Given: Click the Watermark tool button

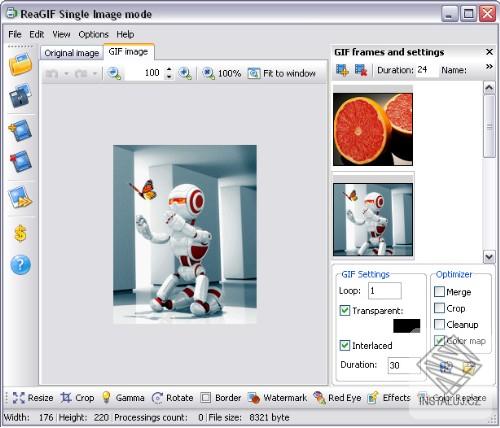Looking at the screenshot, I should pyautogui.click(x=277, y=398).
